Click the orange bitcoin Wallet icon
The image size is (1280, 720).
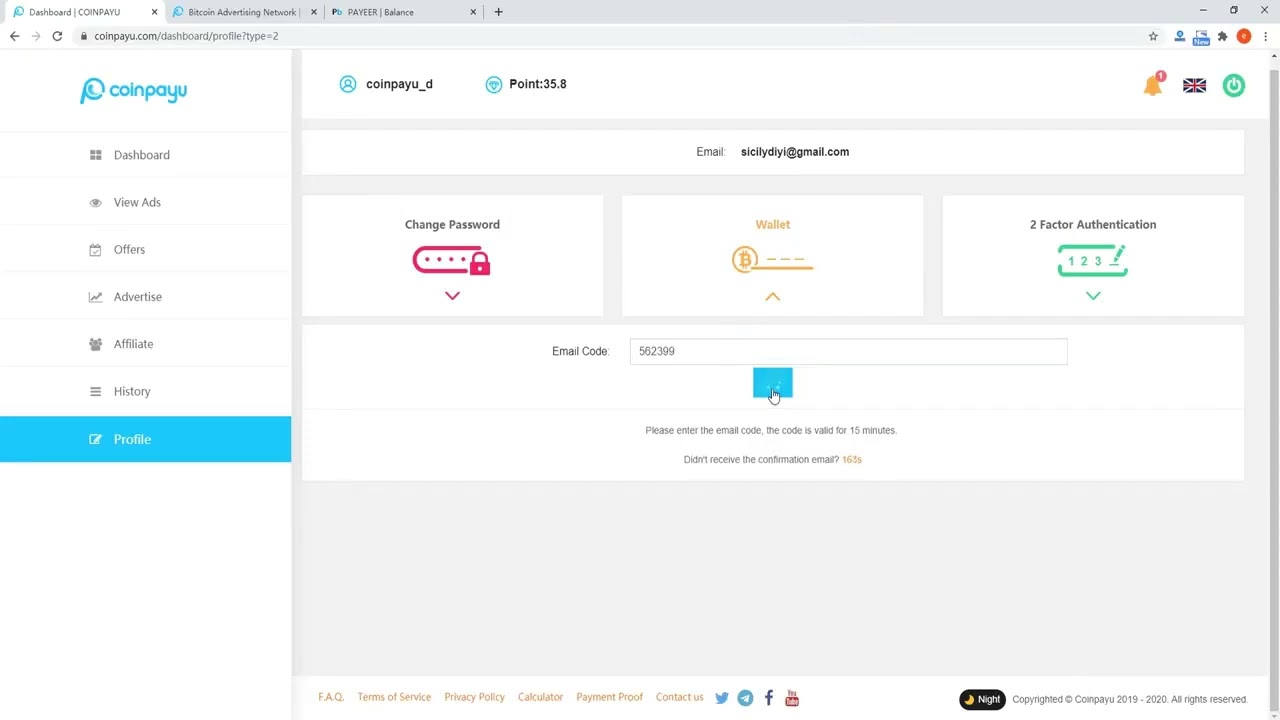coord(772,260)
